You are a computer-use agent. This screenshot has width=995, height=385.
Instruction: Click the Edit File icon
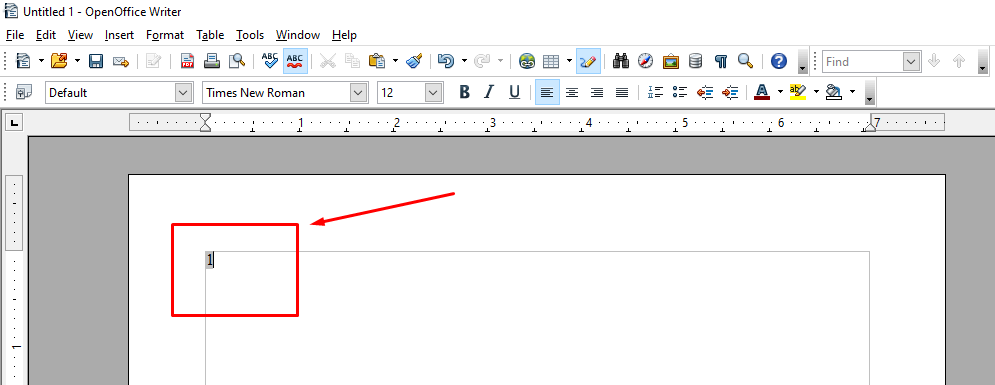154,61
